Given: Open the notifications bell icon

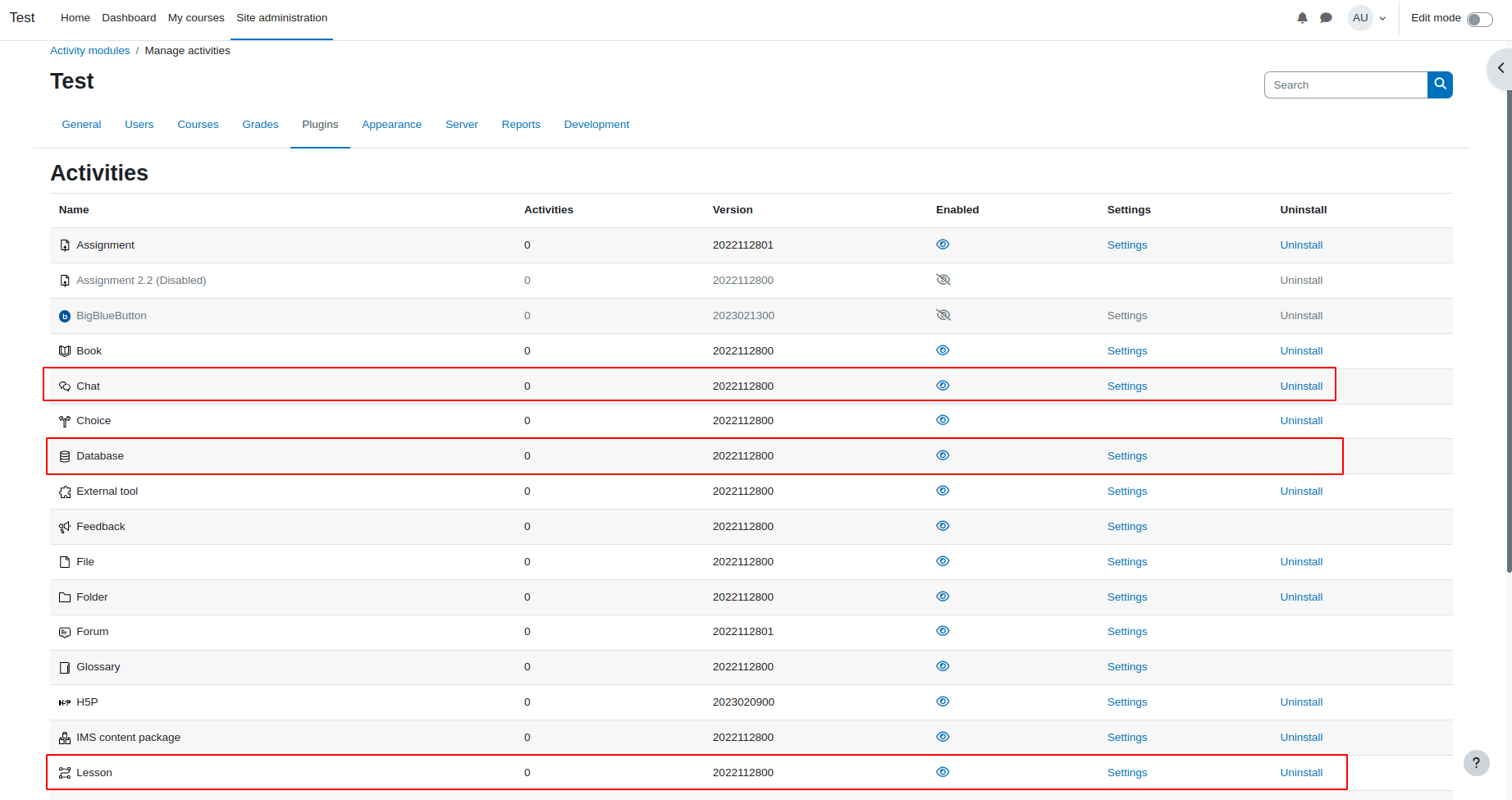Looking at the screenshot, I should point(1302,18).
